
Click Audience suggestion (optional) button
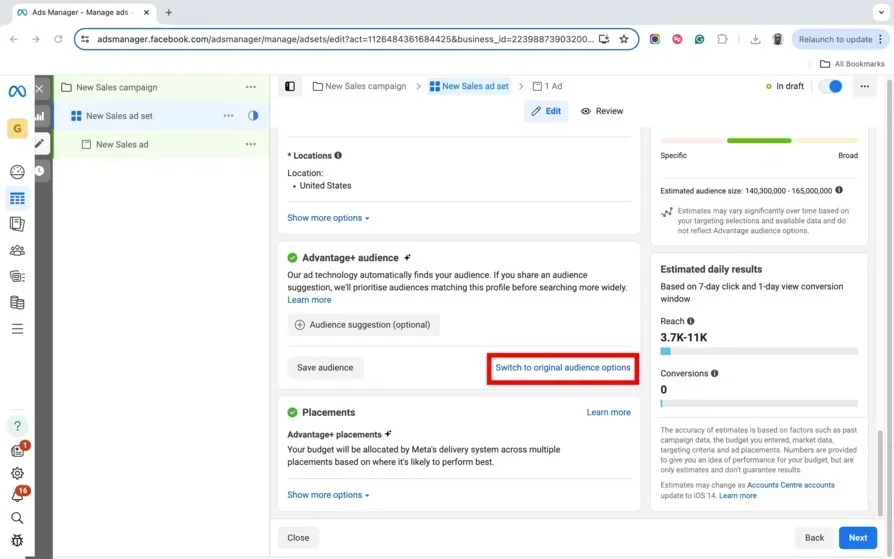363,325
